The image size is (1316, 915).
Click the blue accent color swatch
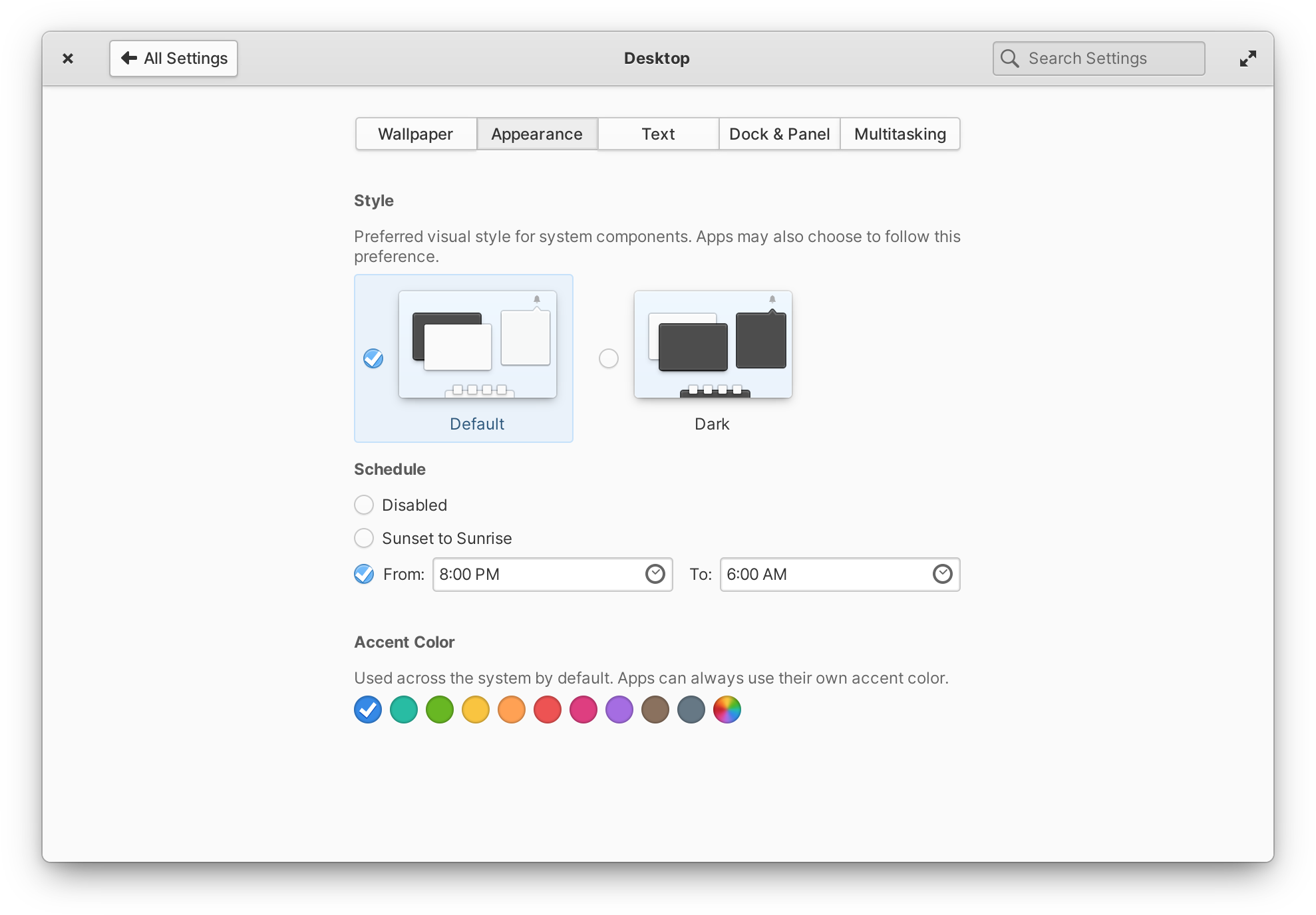pos(366,711)
